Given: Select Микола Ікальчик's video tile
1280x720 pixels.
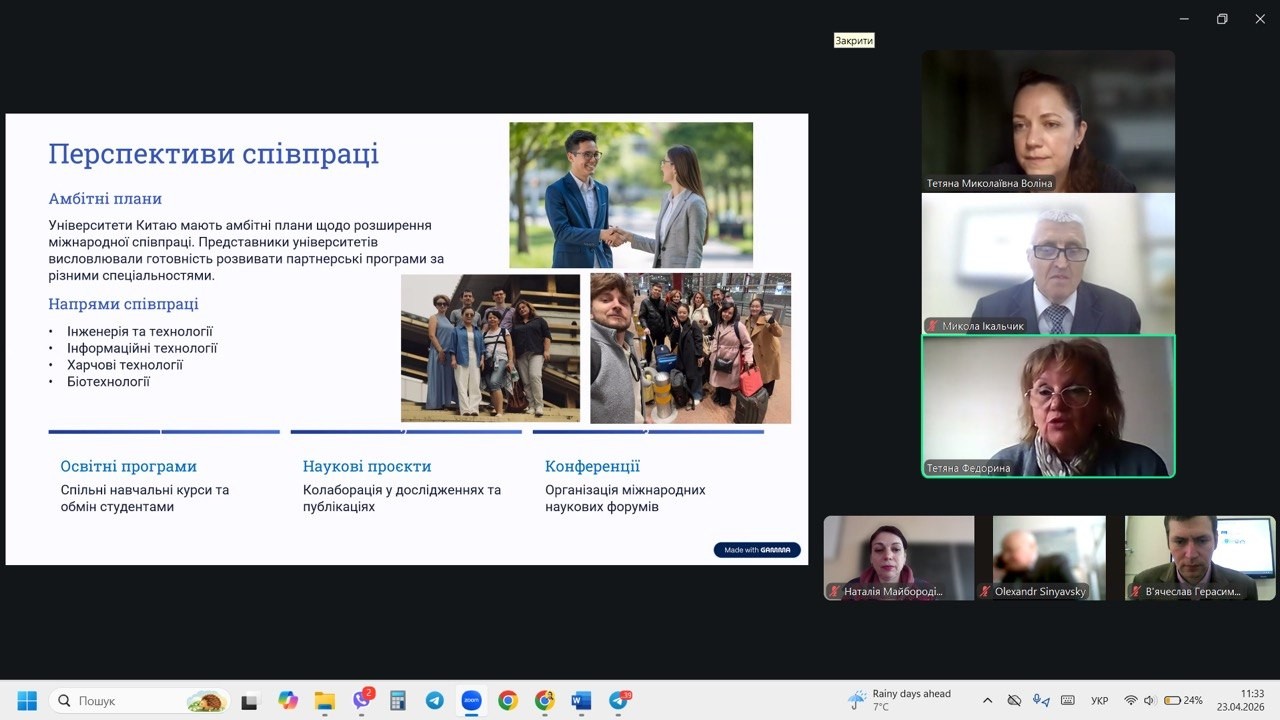Looking at the screenshot, I should coord(1048,263).
